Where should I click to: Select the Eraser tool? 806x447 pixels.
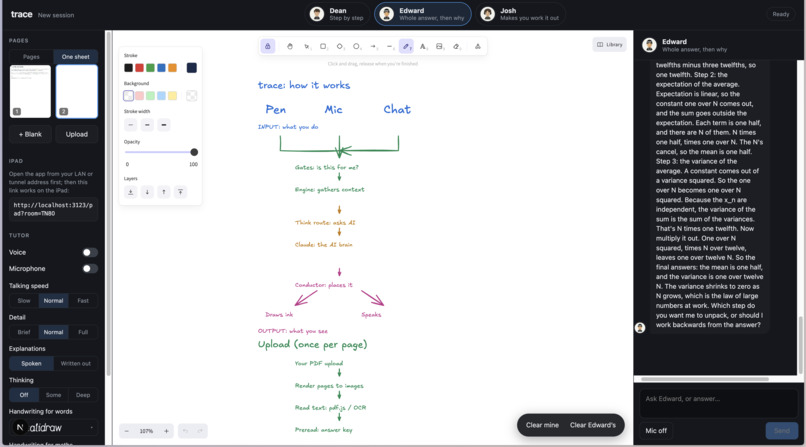coord(456,46)
